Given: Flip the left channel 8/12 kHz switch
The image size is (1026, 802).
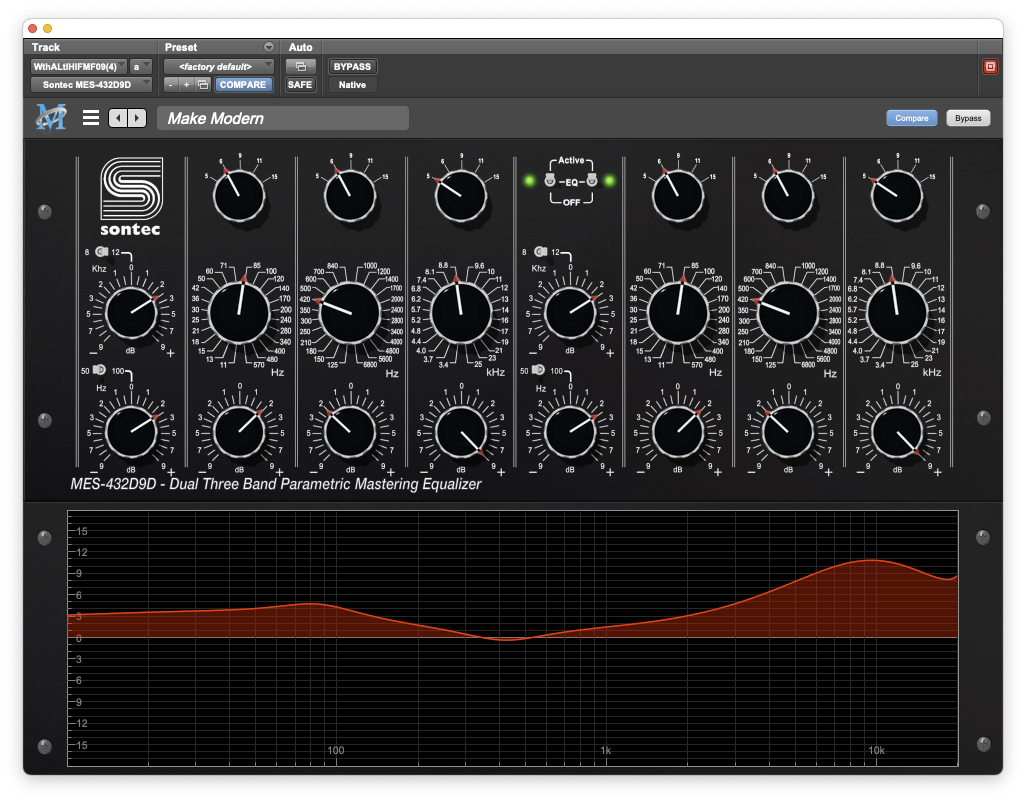Looking at the screenshot, I should (102, 252).
